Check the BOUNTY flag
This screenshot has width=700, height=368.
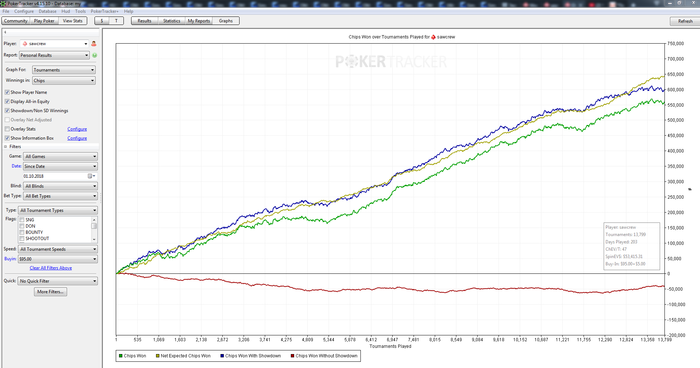click(21, 232)
